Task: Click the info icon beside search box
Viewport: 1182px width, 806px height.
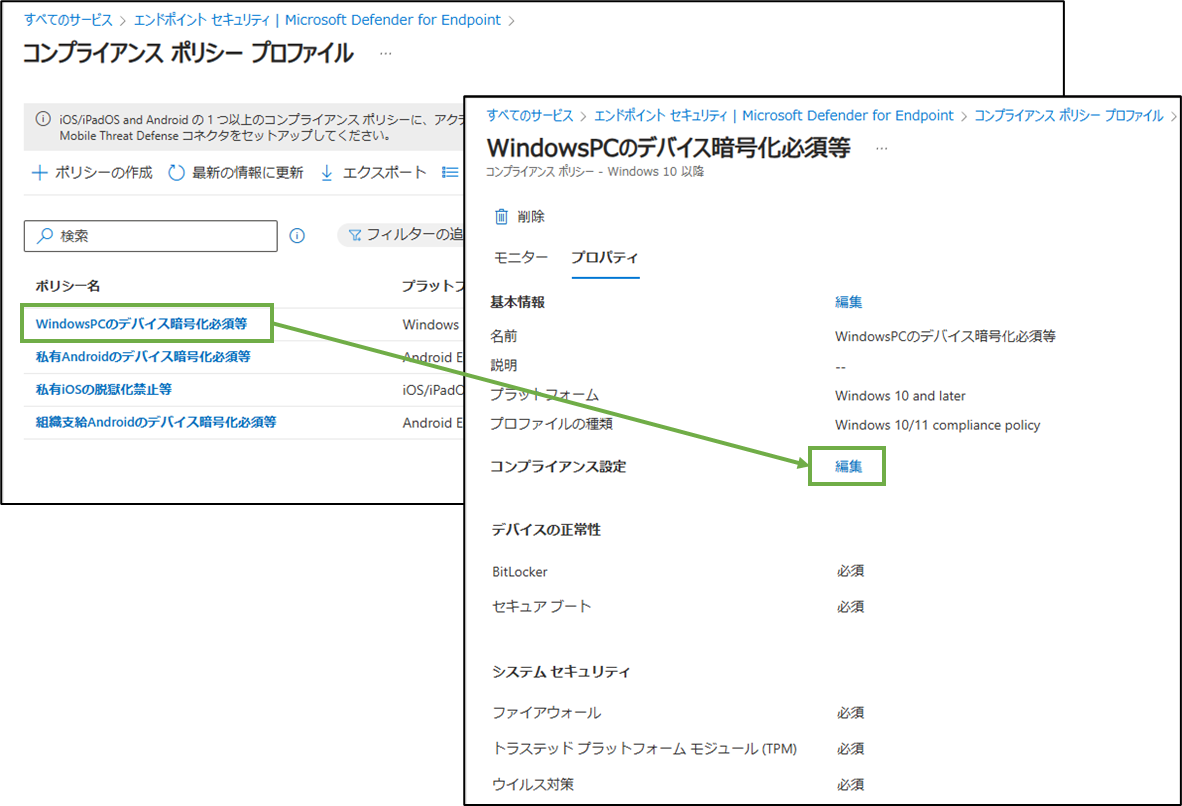Action: coord(297,236)
